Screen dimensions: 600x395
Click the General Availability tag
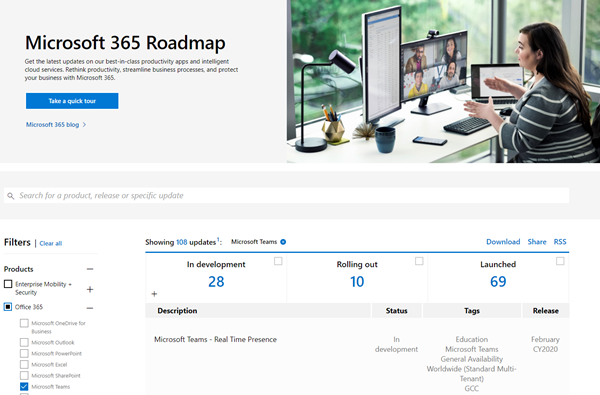coord(472,359)
